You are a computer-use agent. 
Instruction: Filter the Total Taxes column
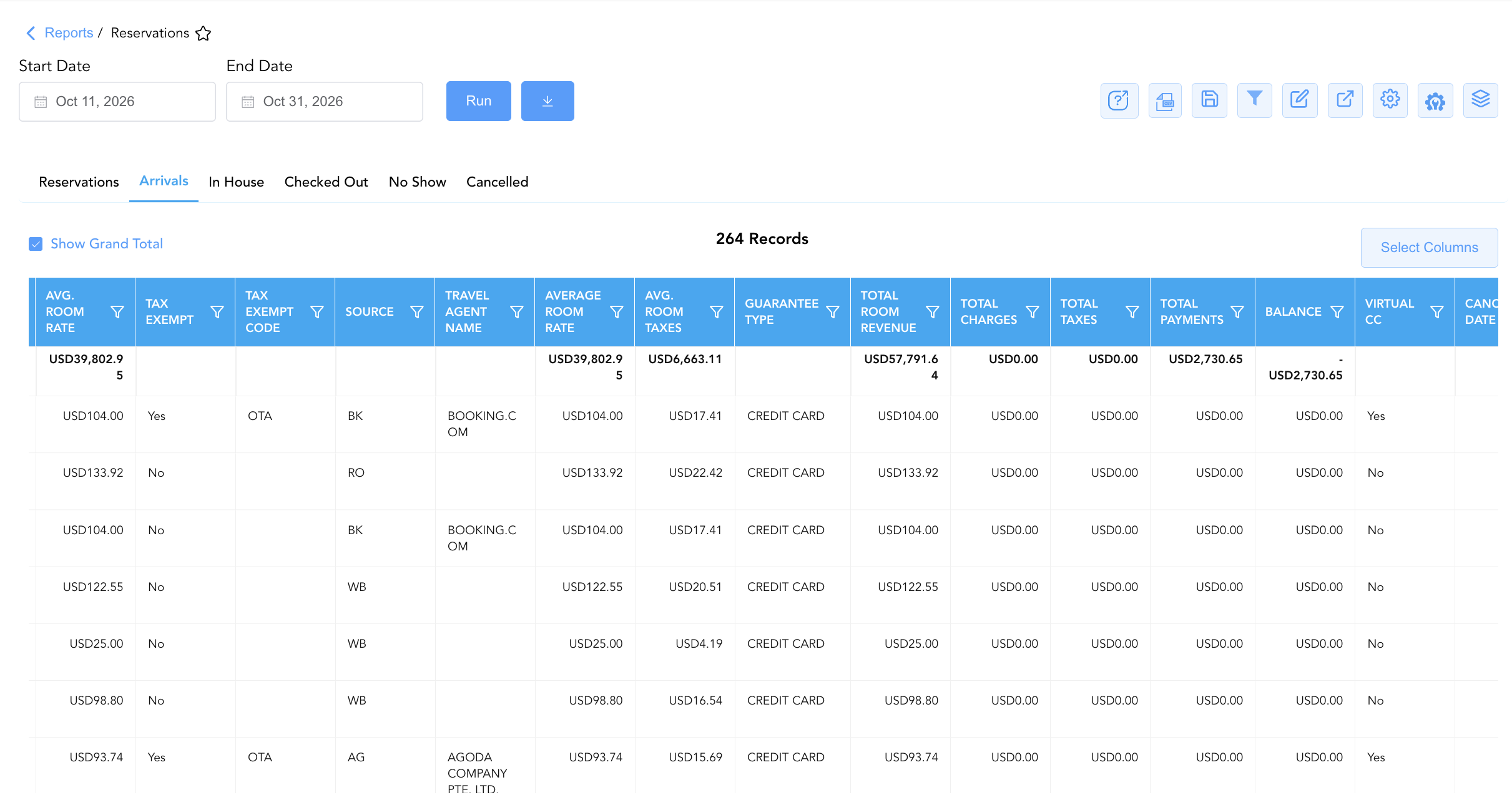coord(1132,311)
